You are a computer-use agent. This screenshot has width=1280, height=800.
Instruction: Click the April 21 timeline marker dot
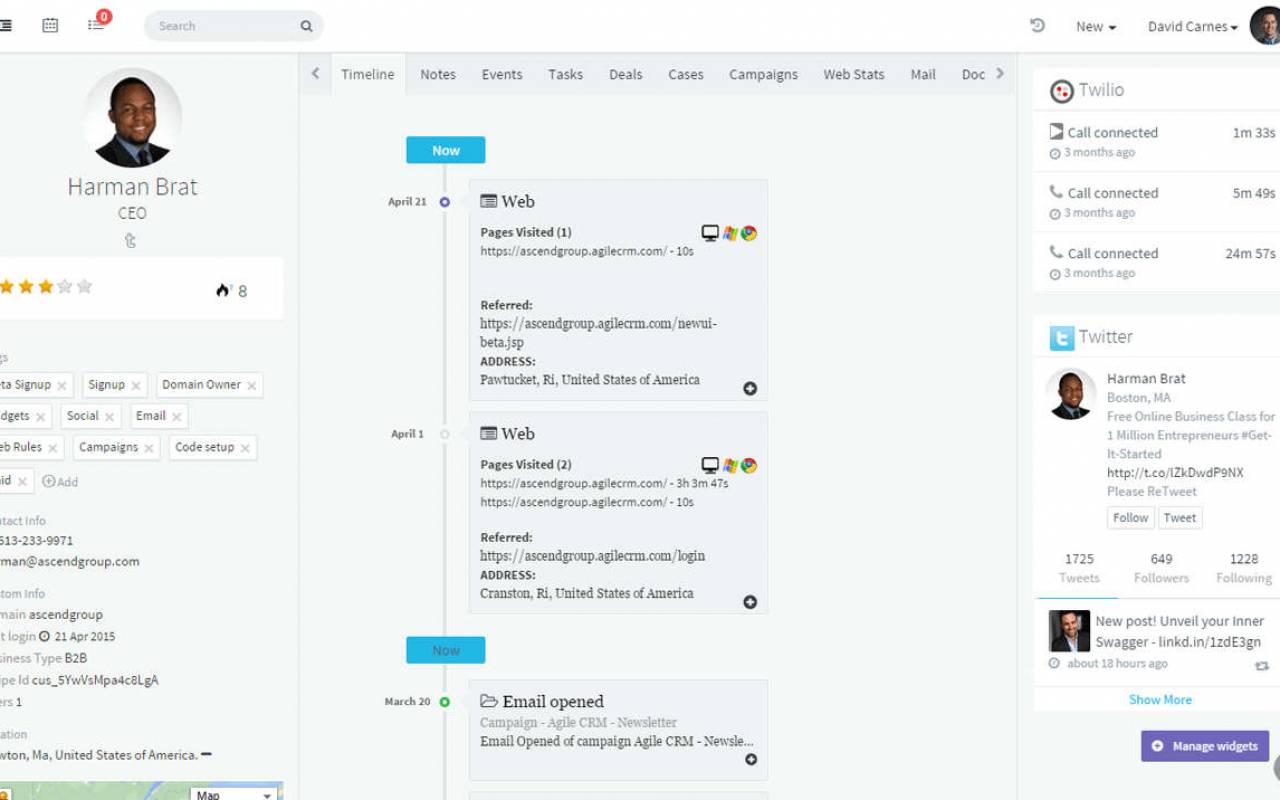(445, 202)
